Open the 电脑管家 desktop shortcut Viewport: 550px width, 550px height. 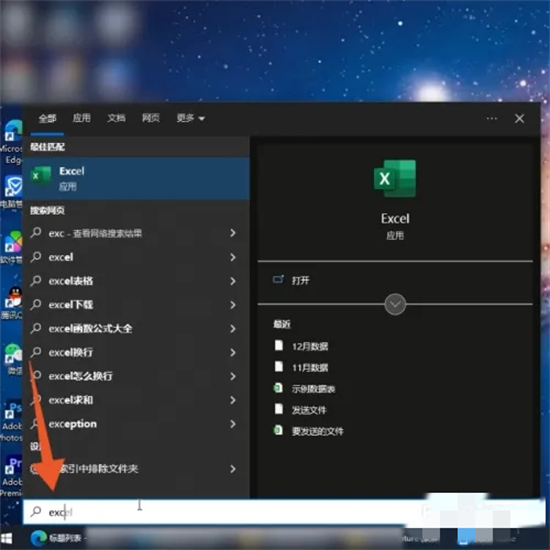(12, 192)
